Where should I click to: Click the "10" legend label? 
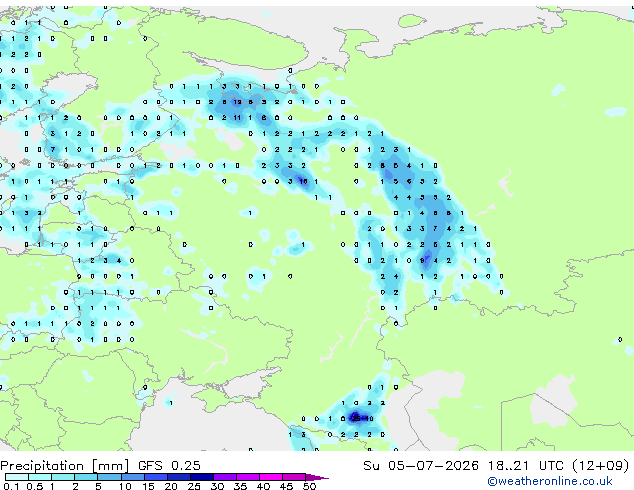point(125,486)
